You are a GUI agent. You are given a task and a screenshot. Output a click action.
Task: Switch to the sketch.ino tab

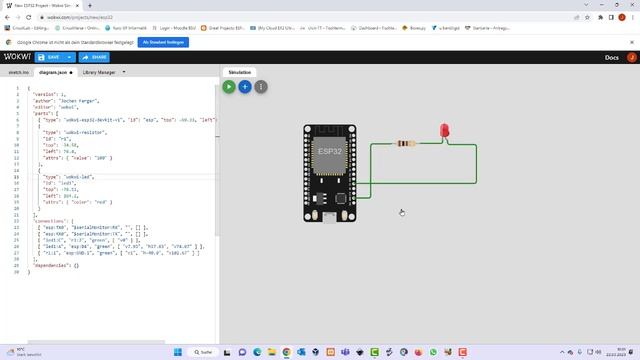pyautogui.click(x=19, y=72)
